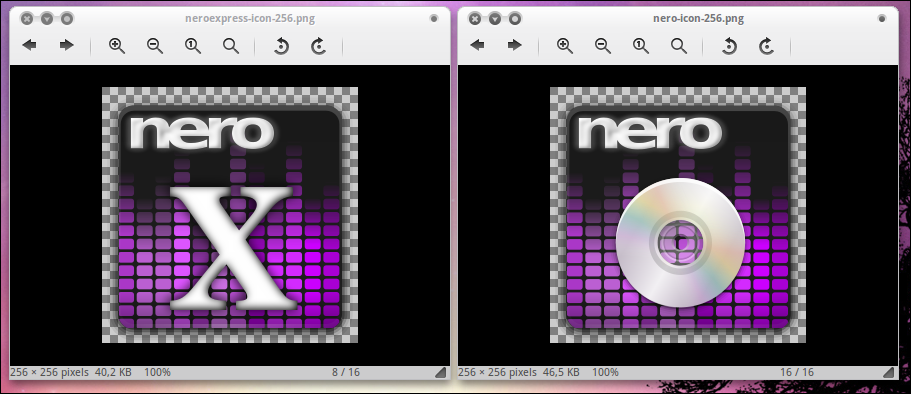Set normal size zoom in nero-icon window
Viewport: 911px width, 394px height.
point(641,46)
